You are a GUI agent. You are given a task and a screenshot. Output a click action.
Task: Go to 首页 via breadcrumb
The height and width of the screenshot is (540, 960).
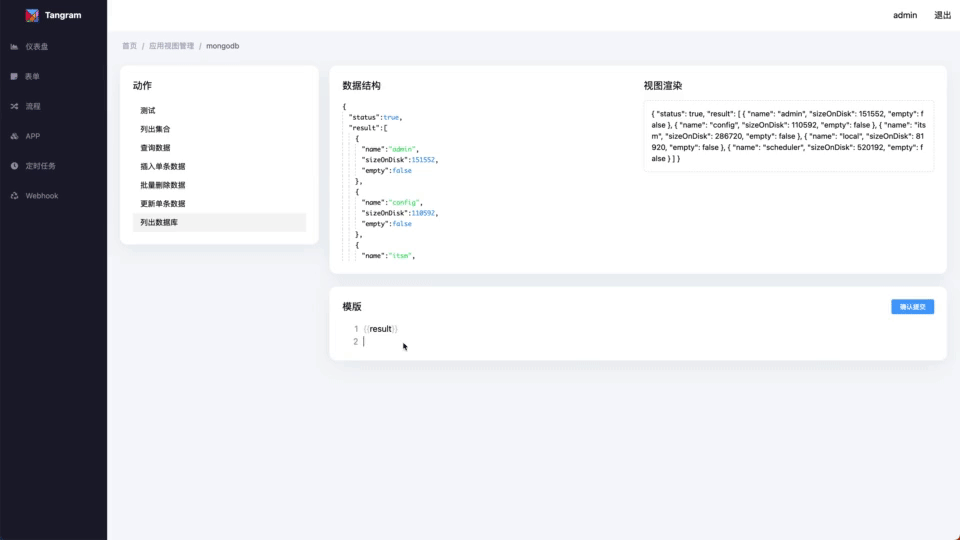click(x=129, y=46)
